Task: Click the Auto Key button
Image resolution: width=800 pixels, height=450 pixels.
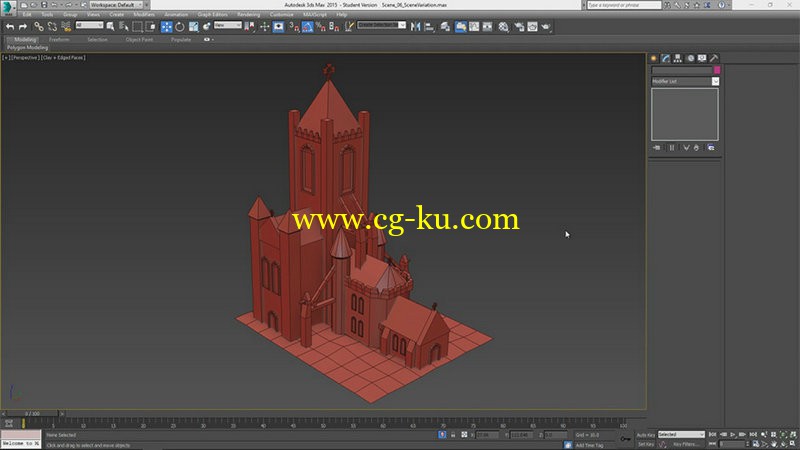Action: pyautogui.click(x=645, y=435)
